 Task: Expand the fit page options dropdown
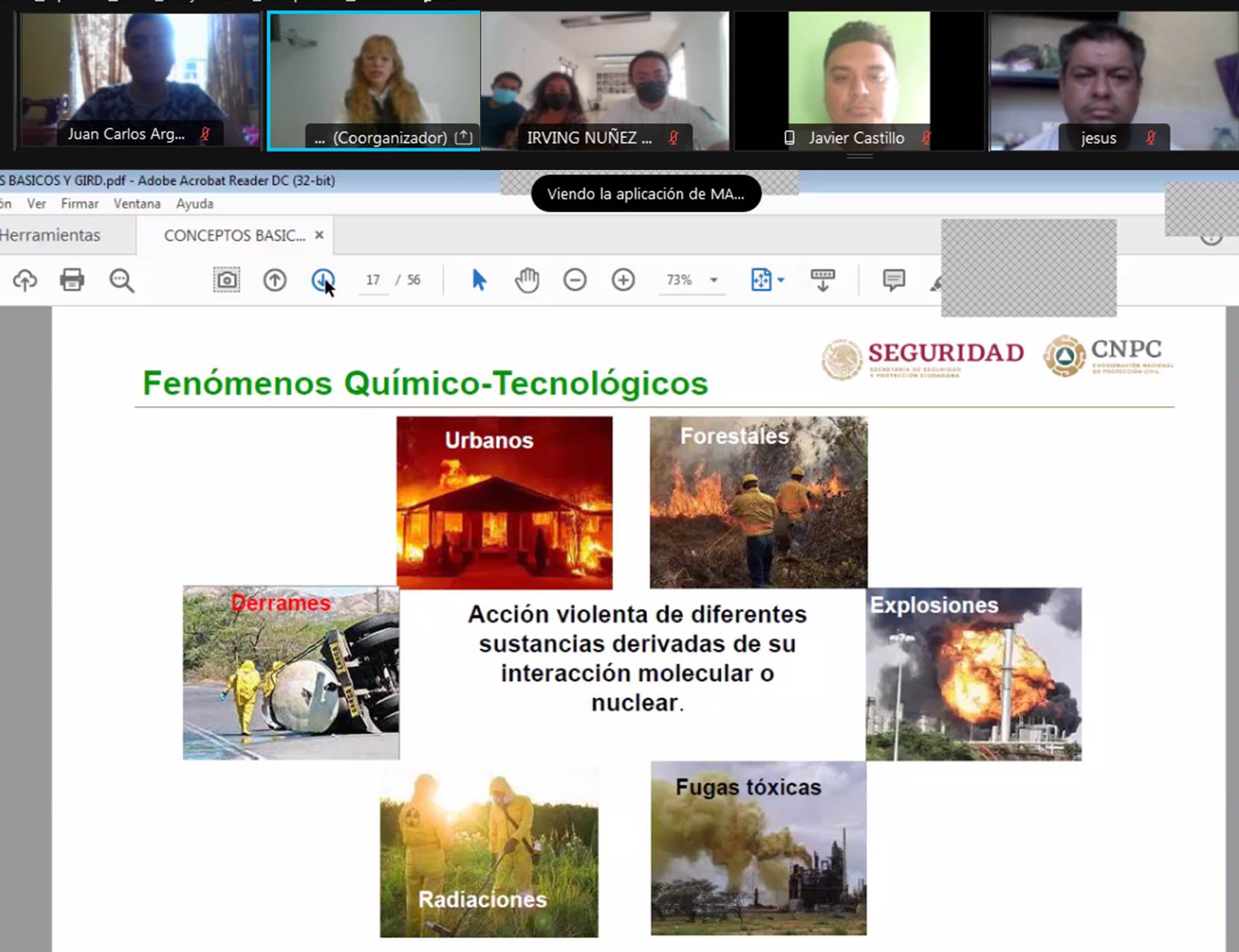pos(781,280)
